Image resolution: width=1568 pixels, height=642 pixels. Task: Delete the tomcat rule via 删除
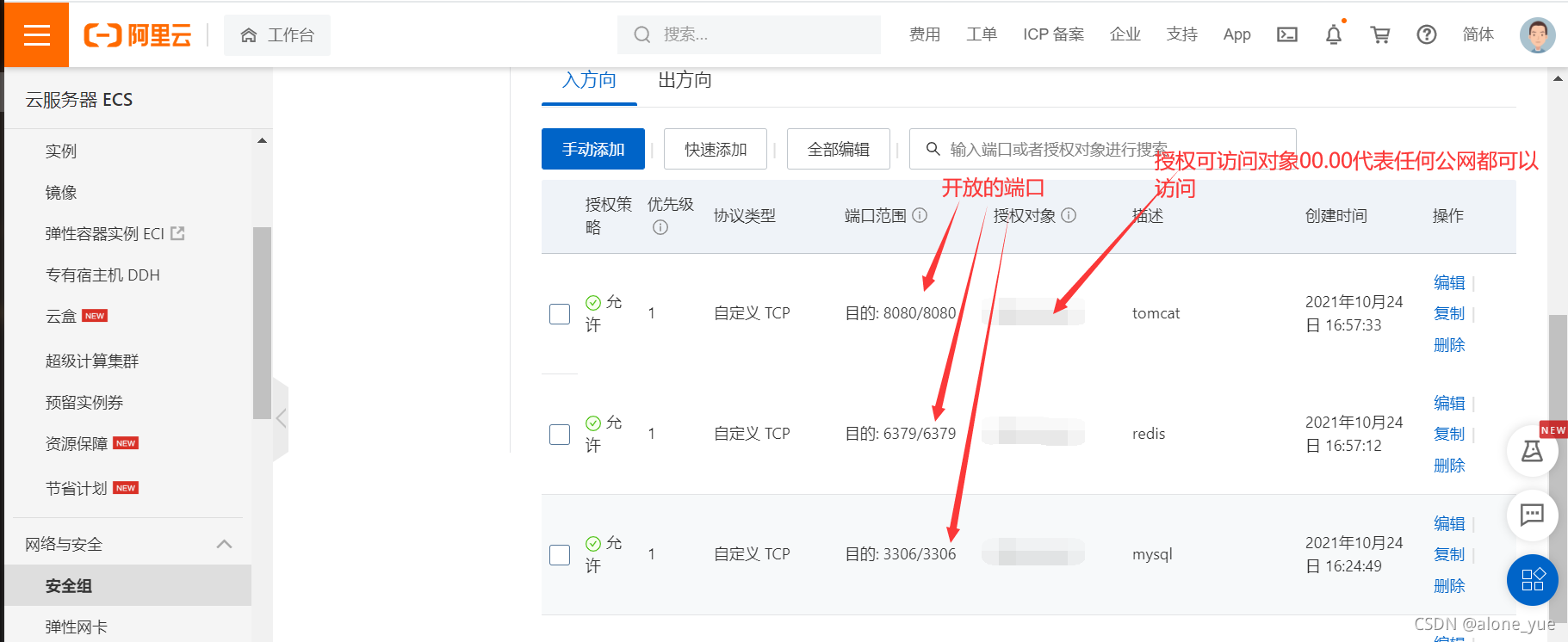(x=1449, y=344)
